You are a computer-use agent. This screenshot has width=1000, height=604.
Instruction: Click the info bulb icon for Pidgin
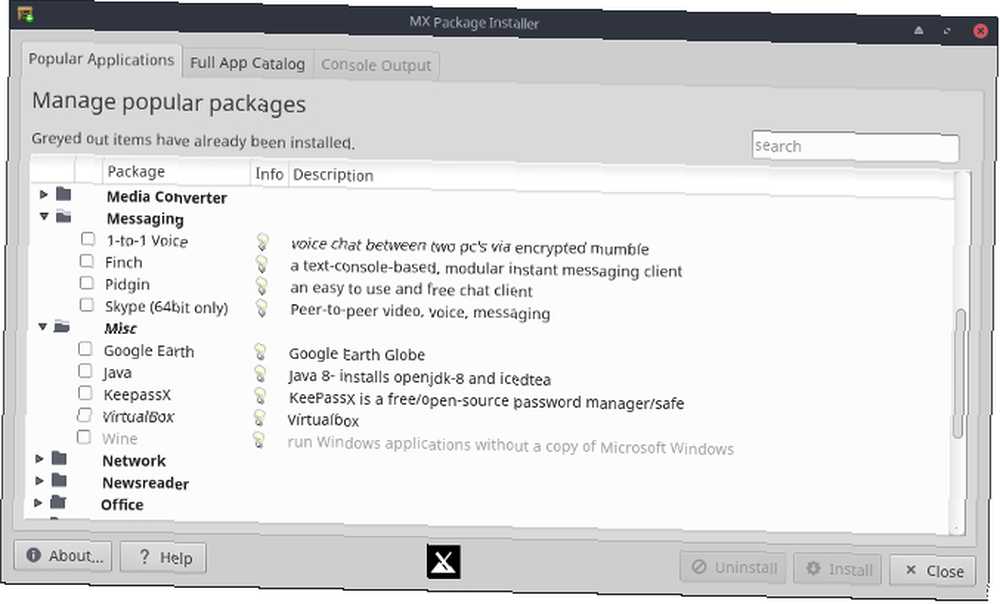261,285
